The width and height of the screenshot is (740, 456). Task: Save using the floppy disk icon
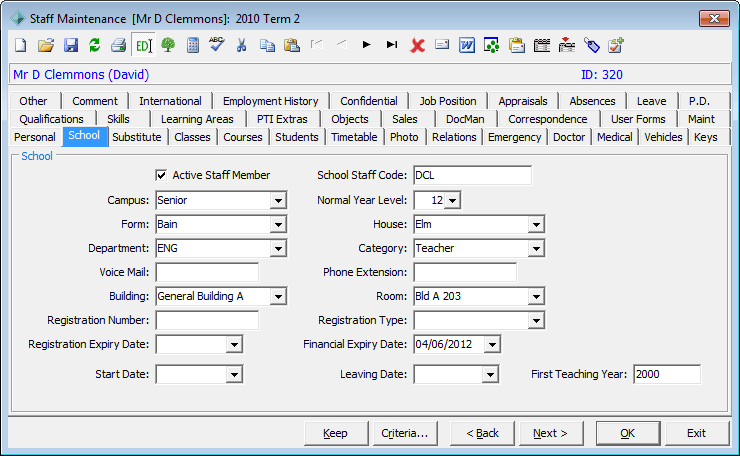click(x=71, y=45)
